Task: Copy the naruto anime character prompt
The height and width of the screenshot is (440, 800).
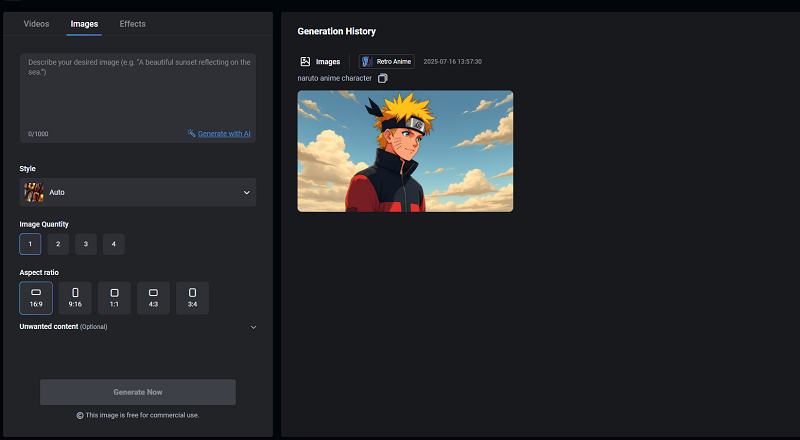Action: (x=383, y=78)
